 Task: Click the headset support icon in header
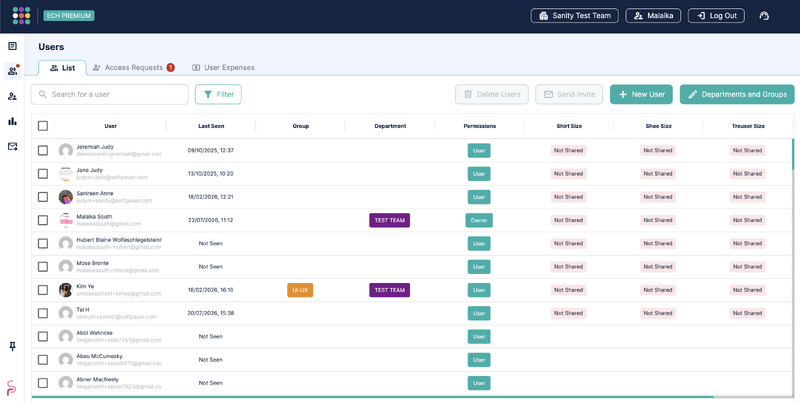[x=764, y=16]
